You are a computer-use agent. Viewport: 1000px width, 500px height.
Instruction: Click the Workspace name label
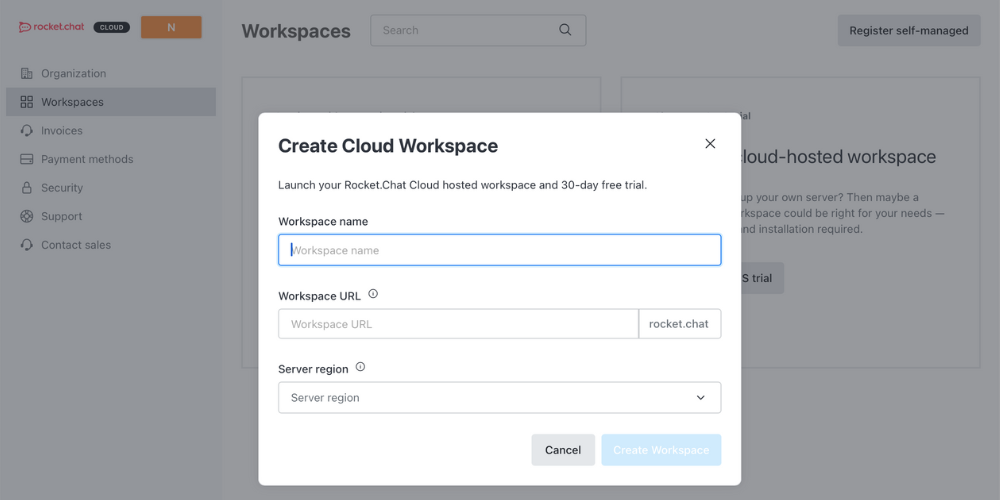point(323,221)
